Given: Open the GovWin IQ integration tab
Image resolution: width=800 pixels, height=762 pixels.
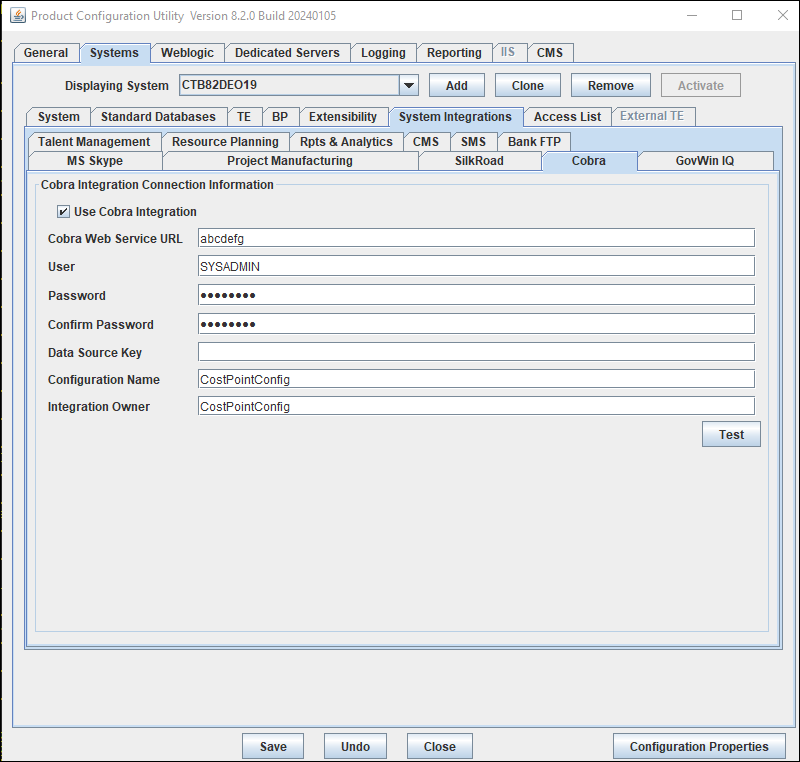Looking at the screenshot, I should pos(704,161).
